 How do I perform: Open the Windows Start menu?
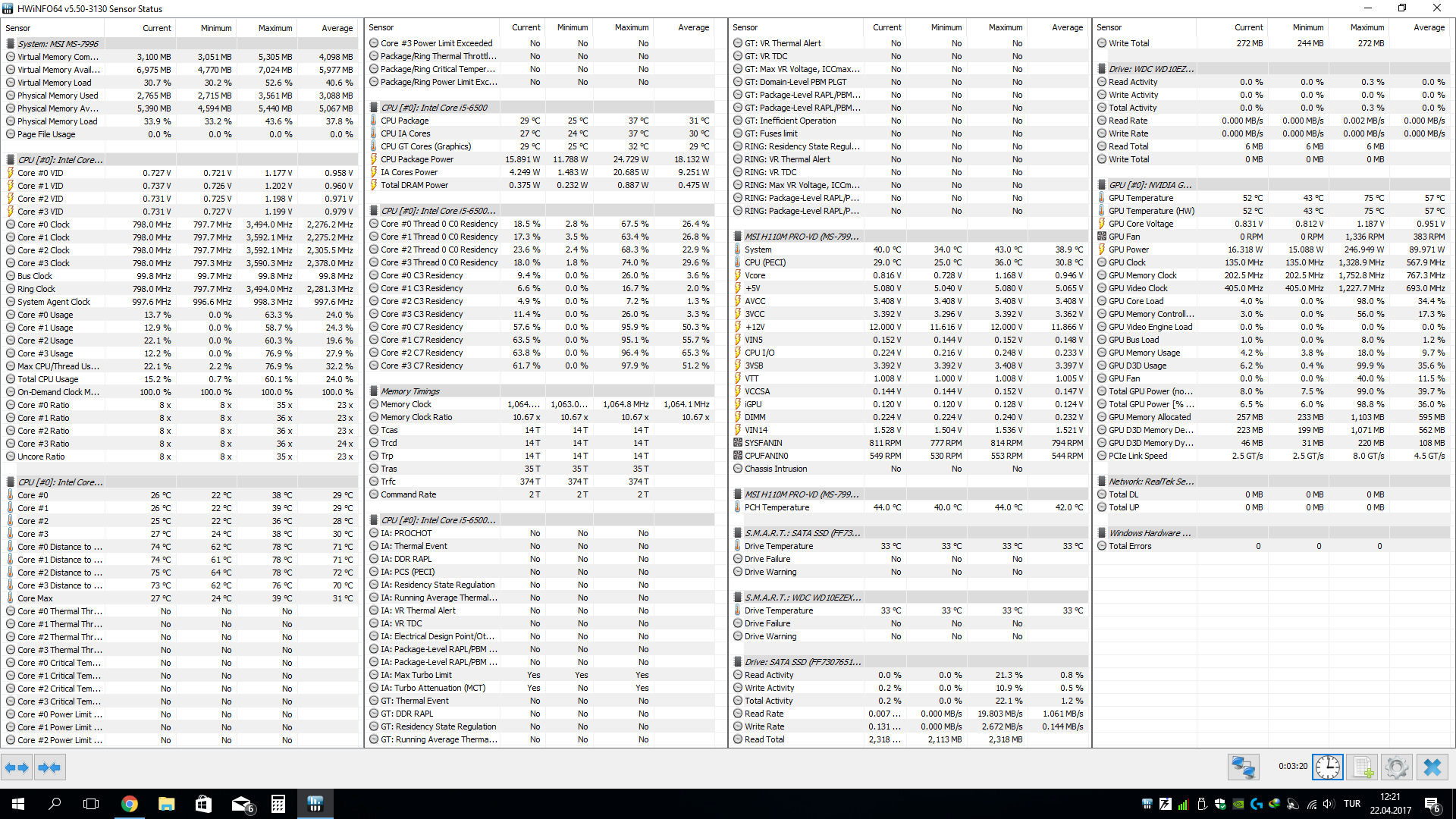coord(18,804)
